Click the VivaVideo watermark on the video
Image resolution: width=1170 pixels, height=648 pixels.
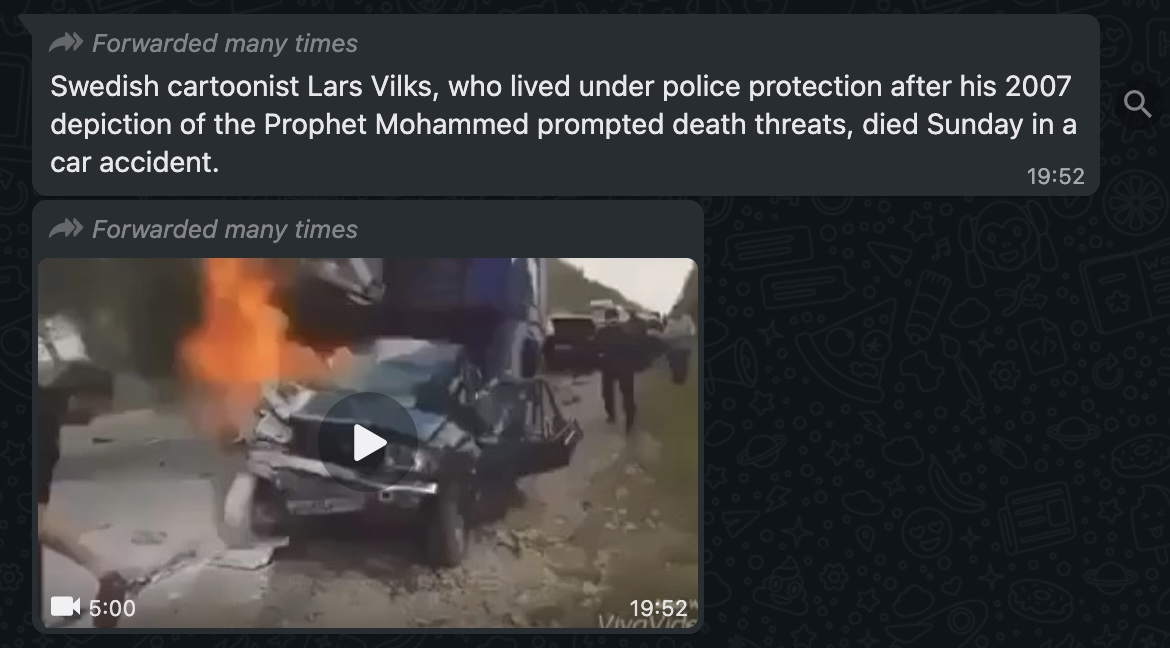[x=648, y=622]
